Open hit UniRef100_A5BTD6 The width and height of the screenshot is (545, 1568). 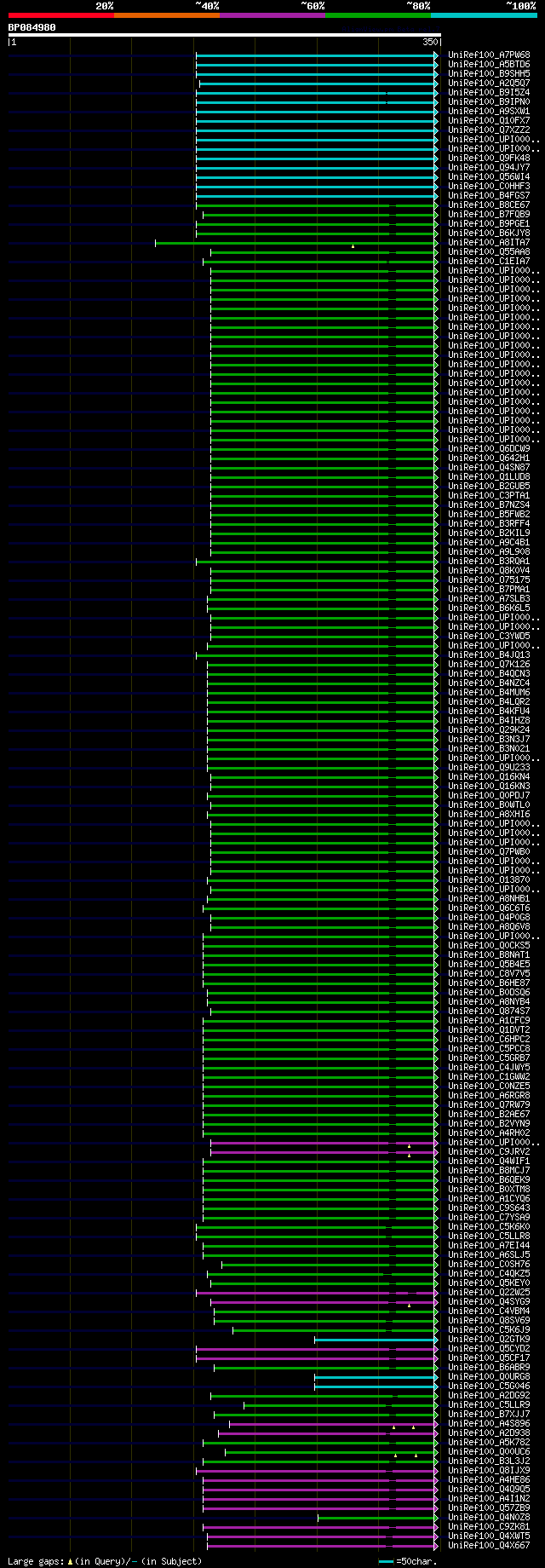(x=489, y=65)
